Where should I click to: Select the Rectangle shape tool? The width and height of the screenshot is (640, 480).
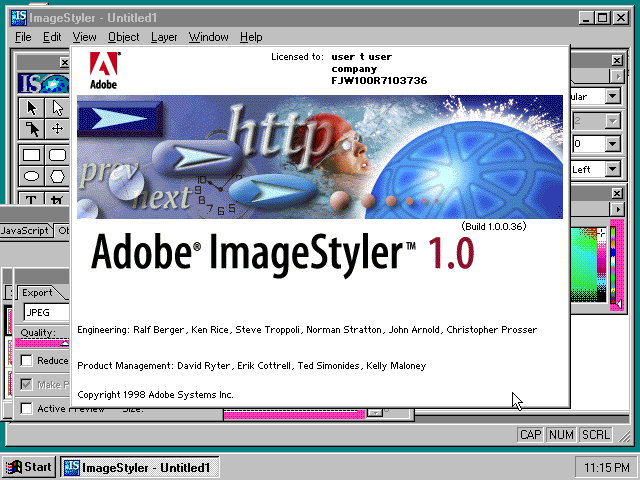(31, 155)
